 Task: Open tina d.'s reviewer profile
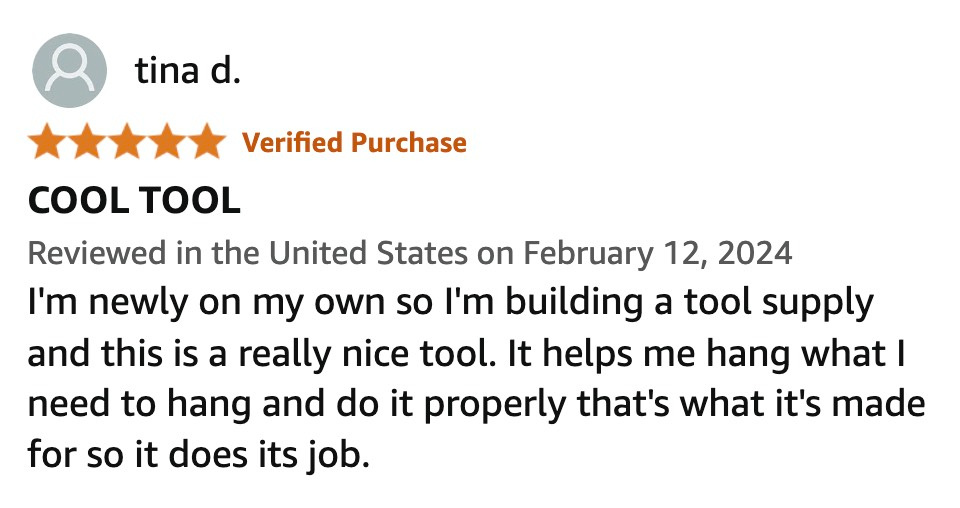click(187, 70)
